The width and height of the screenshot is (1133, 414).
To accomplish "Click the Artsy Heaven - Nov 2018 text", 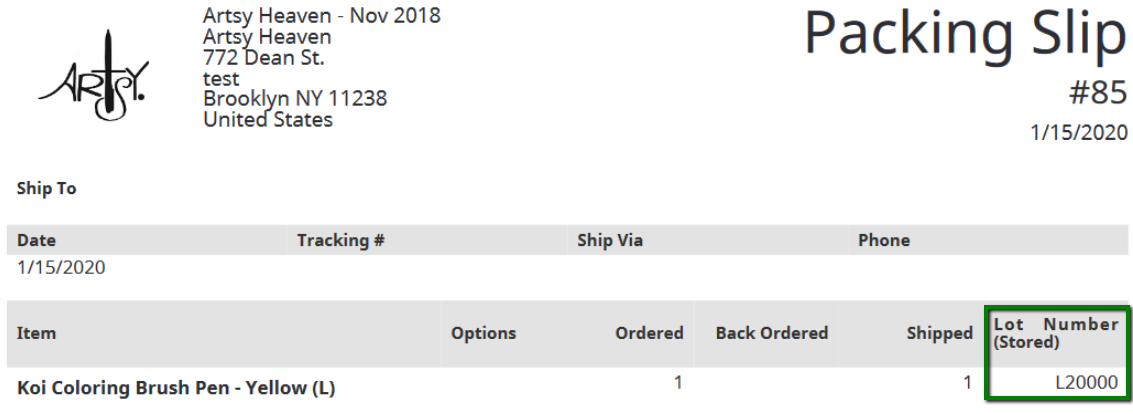I will tap(322, 15).
